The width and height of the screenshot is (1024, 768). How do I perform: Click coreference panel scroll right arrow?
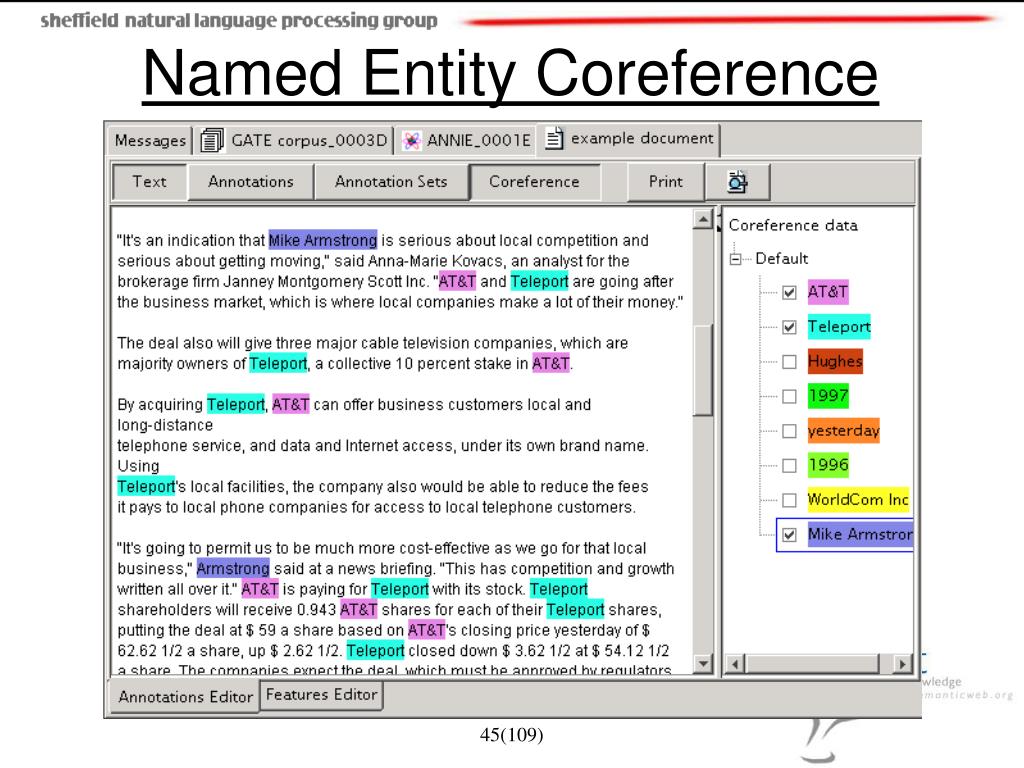point(903,665)
